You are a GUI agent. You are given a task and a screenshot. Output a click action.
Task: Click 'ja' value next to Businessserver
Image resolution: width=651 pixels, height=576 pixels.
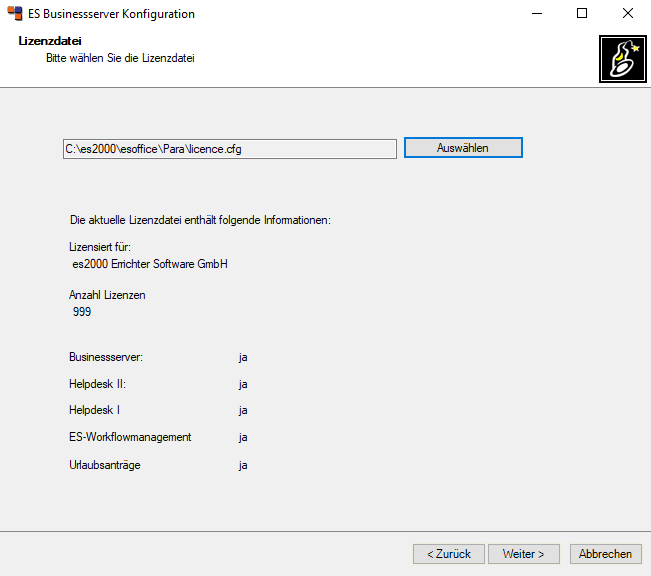click(243, 358)
